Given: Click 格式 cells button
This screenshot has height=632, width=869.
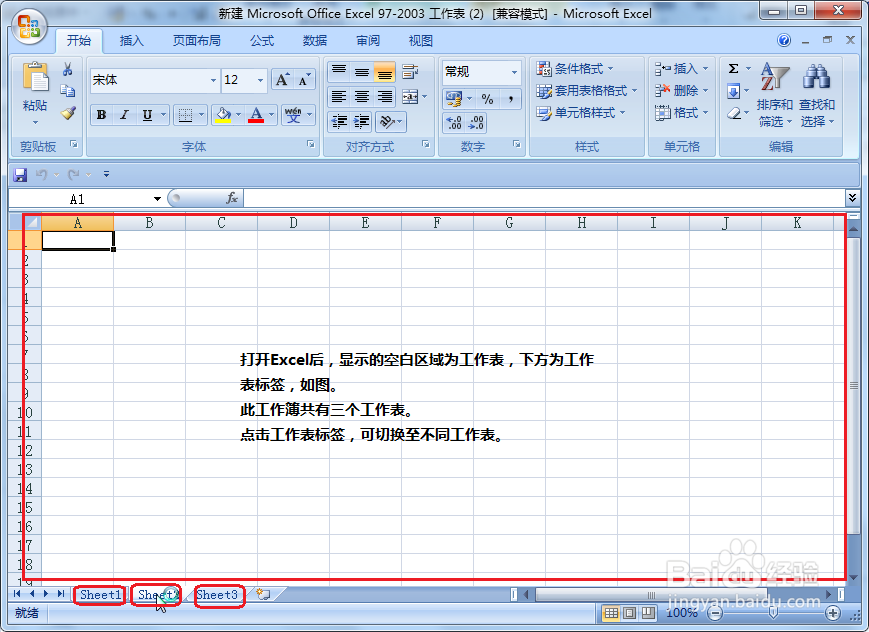Looking at the screenshot, I should pos(681,113).
